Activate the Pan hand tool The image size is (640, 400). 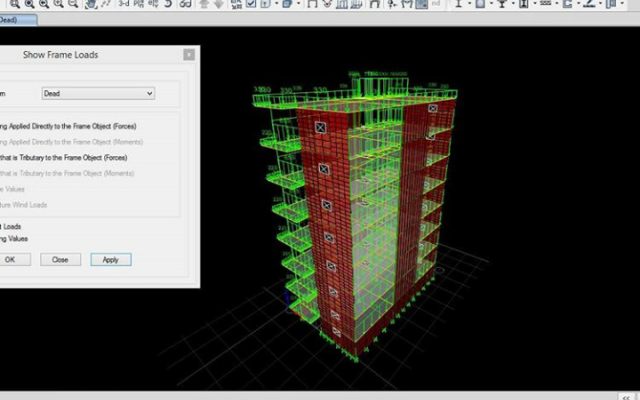91,4
